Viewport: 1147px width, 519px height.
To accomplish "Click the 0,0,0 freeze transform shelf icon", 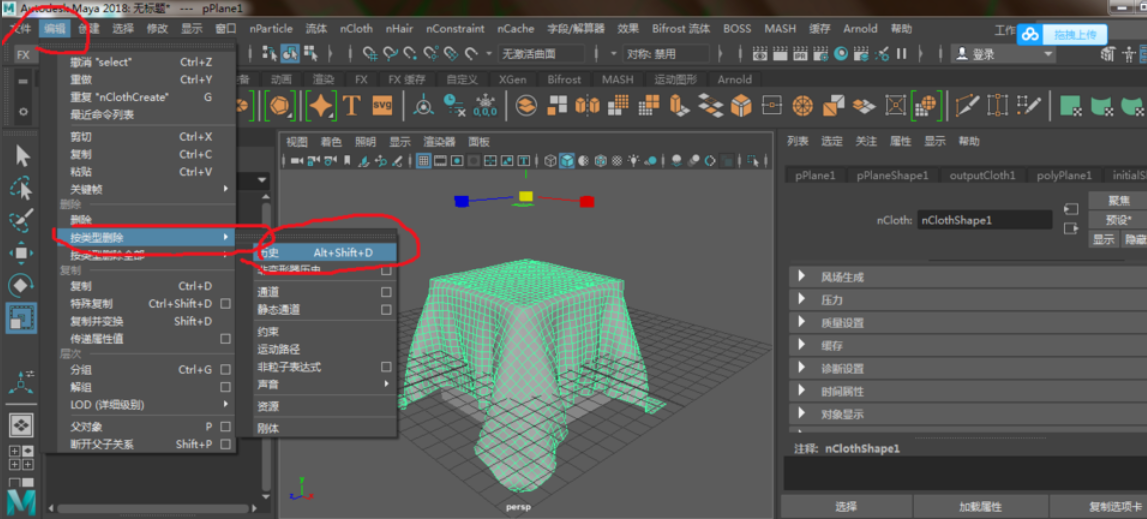I will pyautogui.click(x=485, y=106).
